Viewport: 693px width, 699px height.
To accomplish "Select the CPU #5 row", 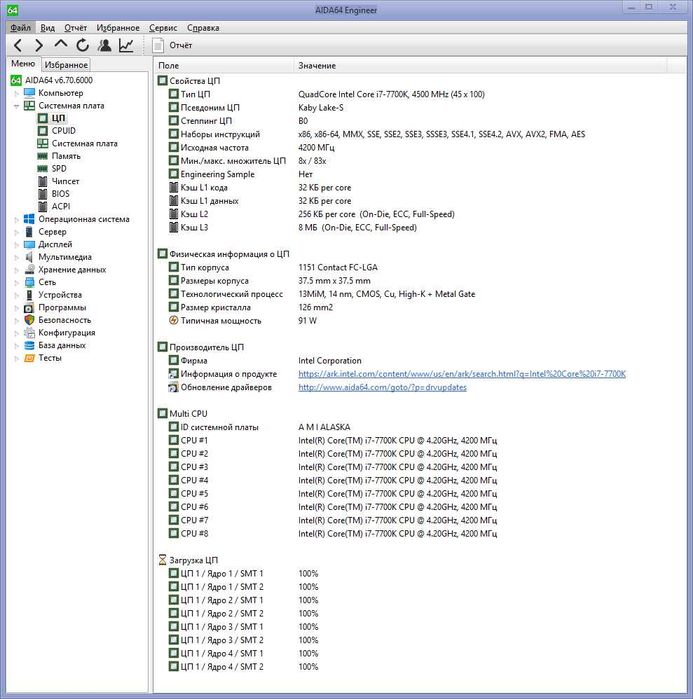I will [419, 493].
